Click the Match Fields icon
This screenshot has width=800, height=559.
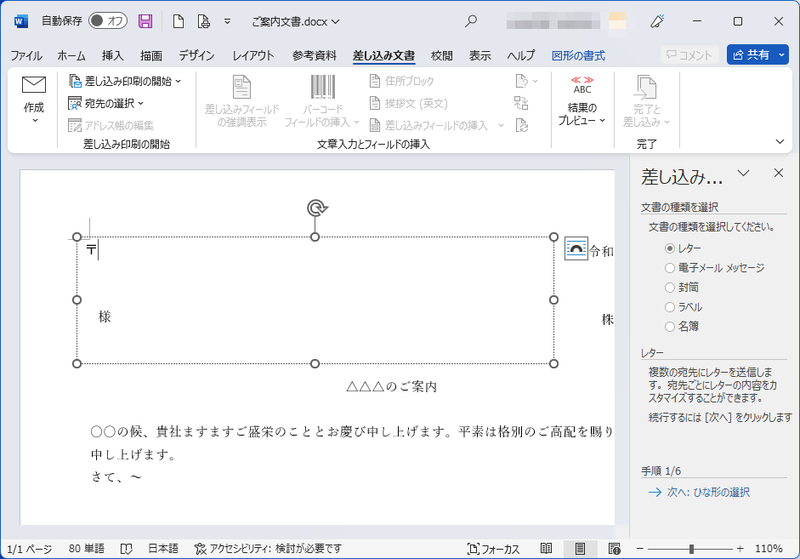(x=521, y=103)
